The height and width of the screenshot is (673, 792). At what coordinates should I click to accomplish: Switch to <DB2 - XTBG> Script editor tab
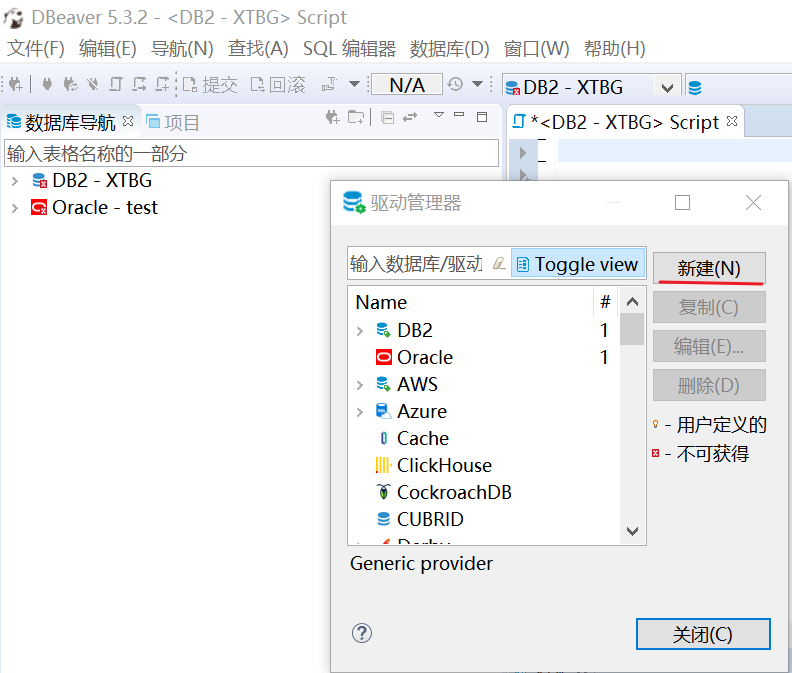(624, 122)
